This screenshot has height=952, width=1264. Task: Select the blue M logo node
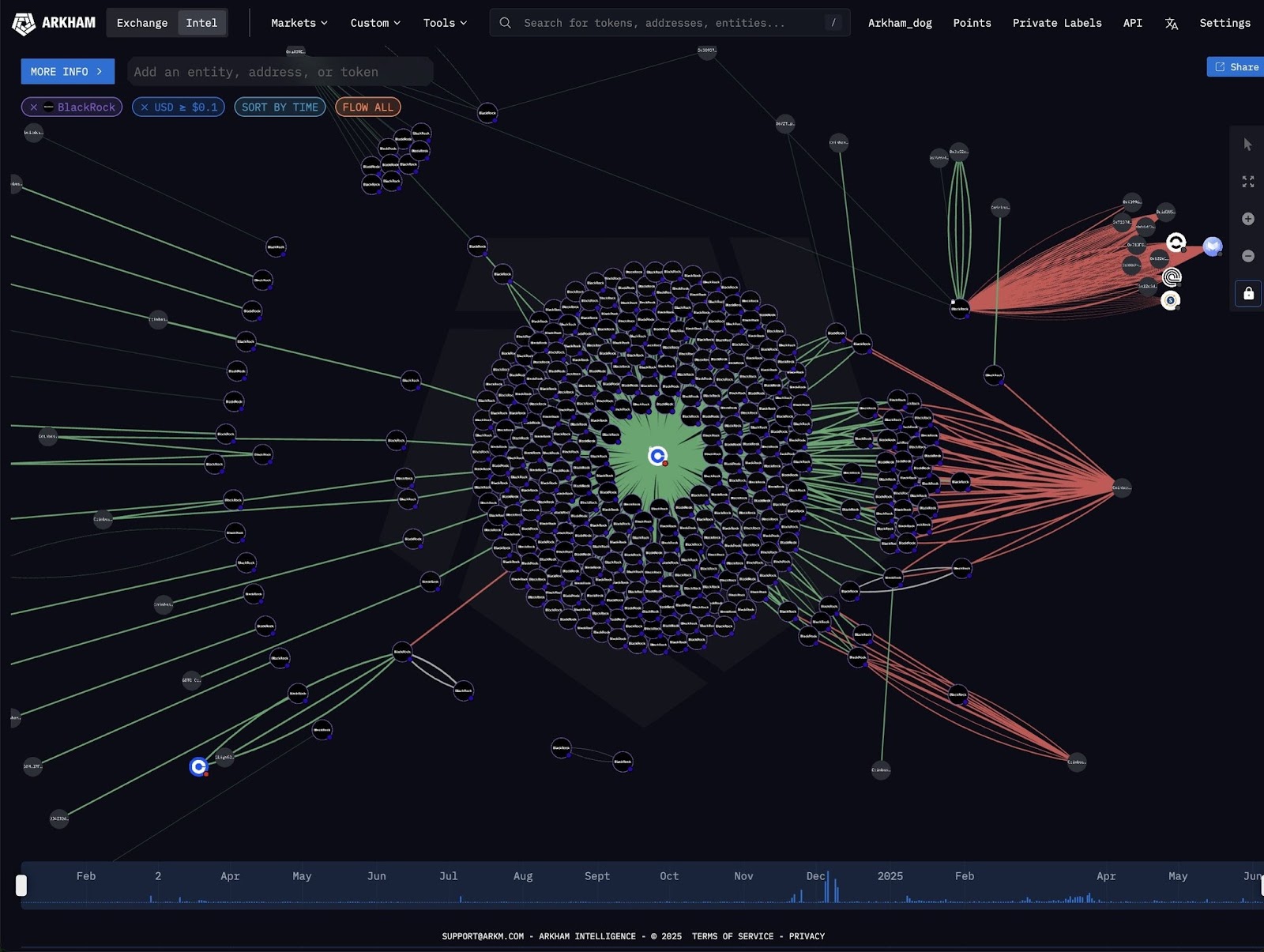(x=1213, y=246)
